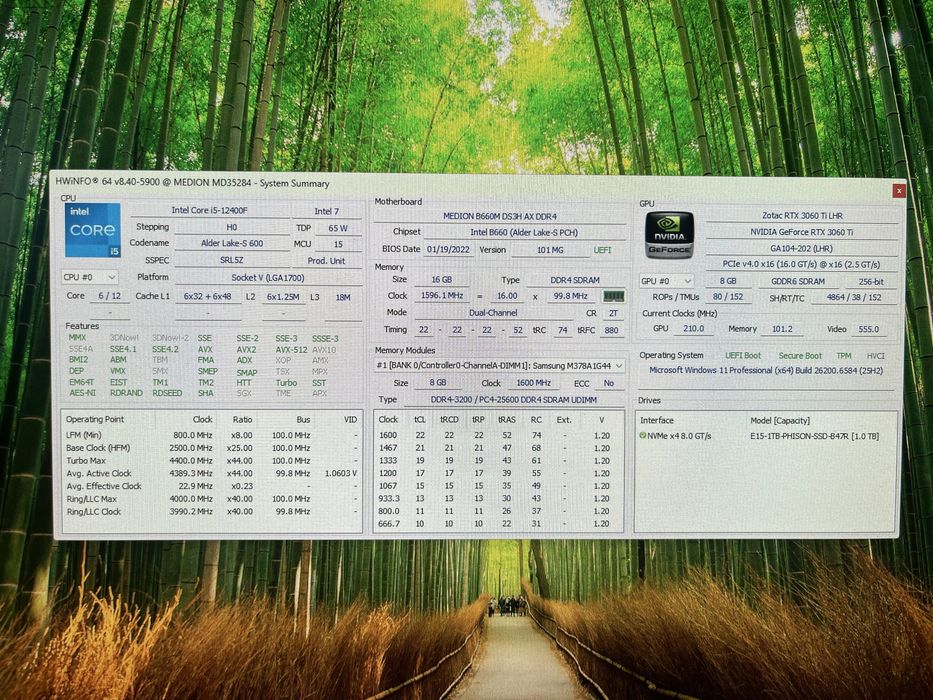Screen dimensions: 933x700
Task: Click the GPU clock value 210.0
Action: [693, 328]
